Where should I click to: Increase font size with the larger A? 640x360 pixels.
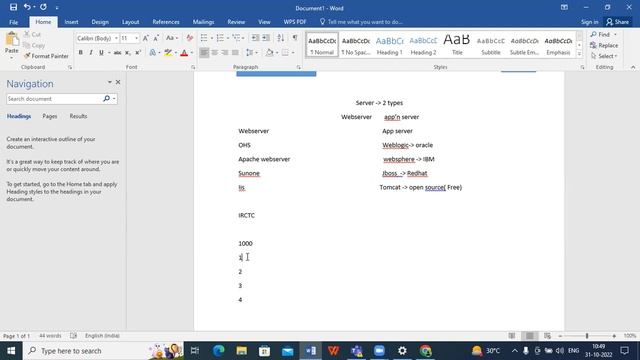click(146, 38)
